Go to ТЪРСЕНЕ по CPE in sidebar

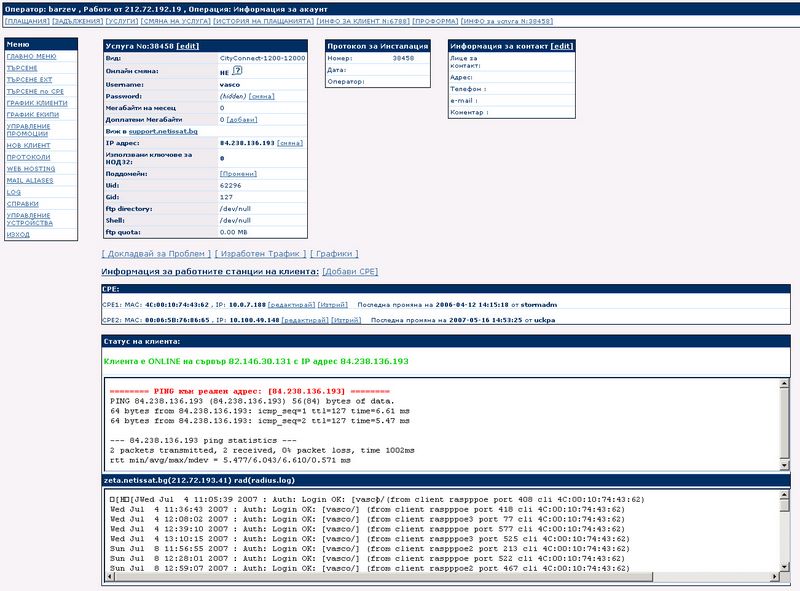click(x=34, y=91)
